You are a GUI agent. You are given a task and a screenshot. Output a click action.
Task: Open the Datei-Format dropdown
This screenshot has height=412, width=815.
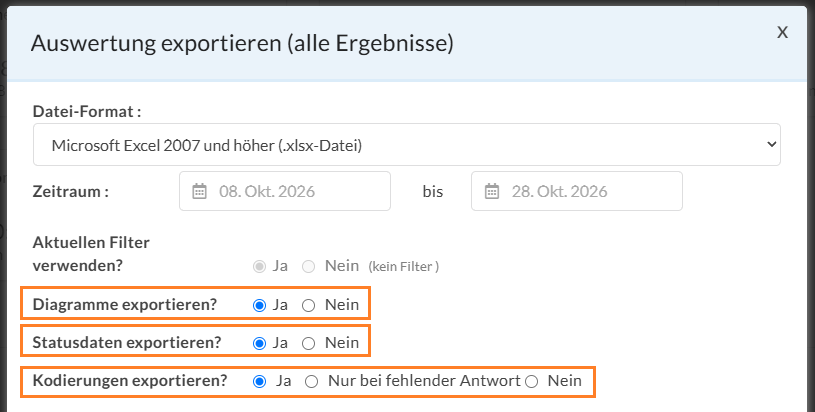click(406, 145)
